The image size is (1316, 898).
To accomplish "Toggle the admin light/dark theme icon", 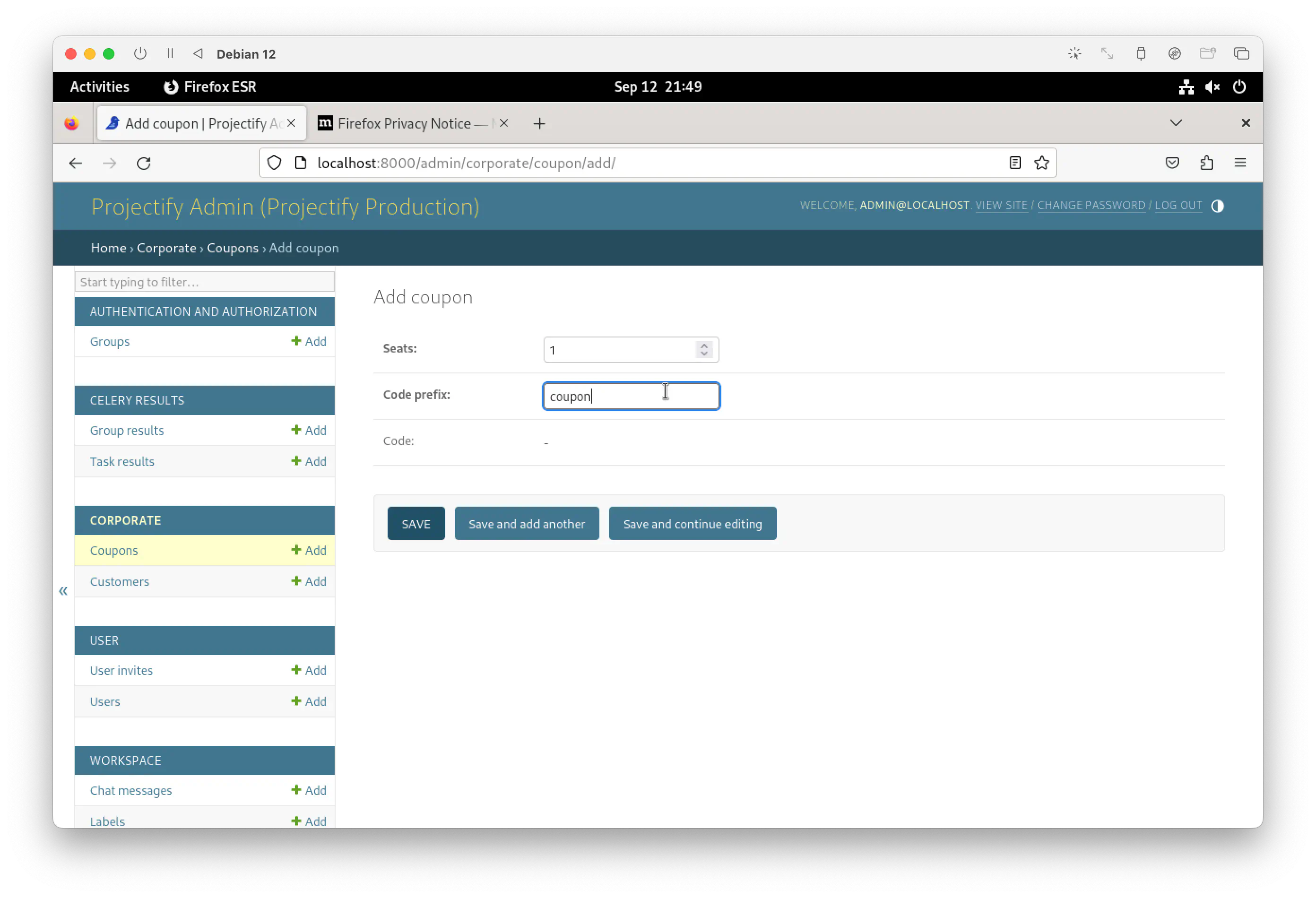I will point(1217,206).
